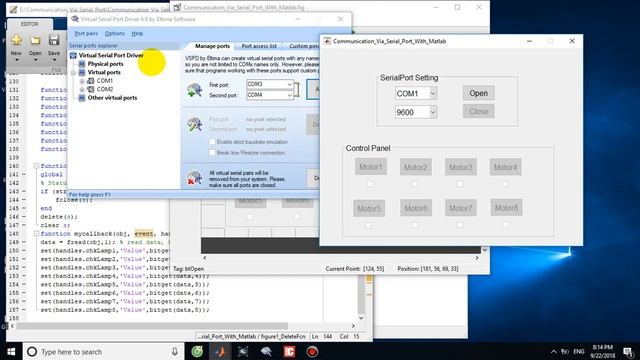Click the Motor7 button
640x360 pixels.
(460, 208)
